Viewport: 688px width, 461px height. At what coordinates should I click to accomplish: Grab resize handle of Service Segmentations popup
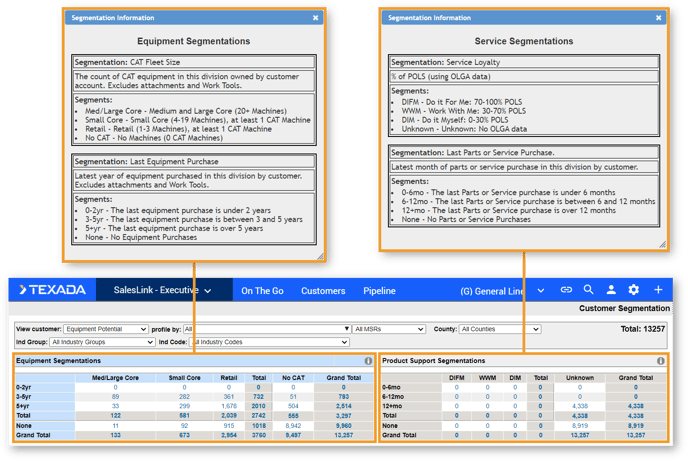[663, 244]
